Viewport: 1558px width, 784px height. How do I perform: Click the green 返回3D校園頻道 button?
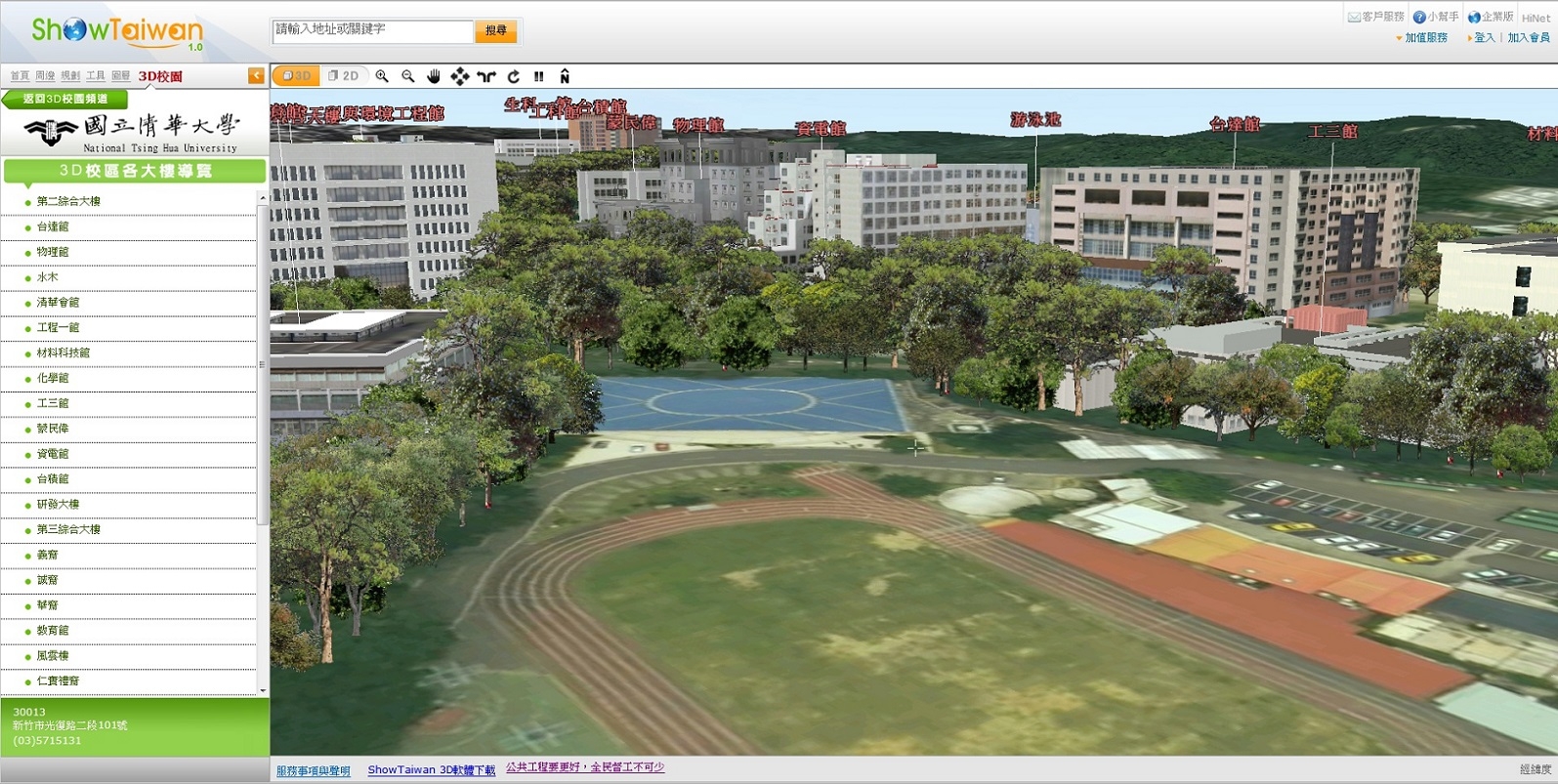coord(65,99)
